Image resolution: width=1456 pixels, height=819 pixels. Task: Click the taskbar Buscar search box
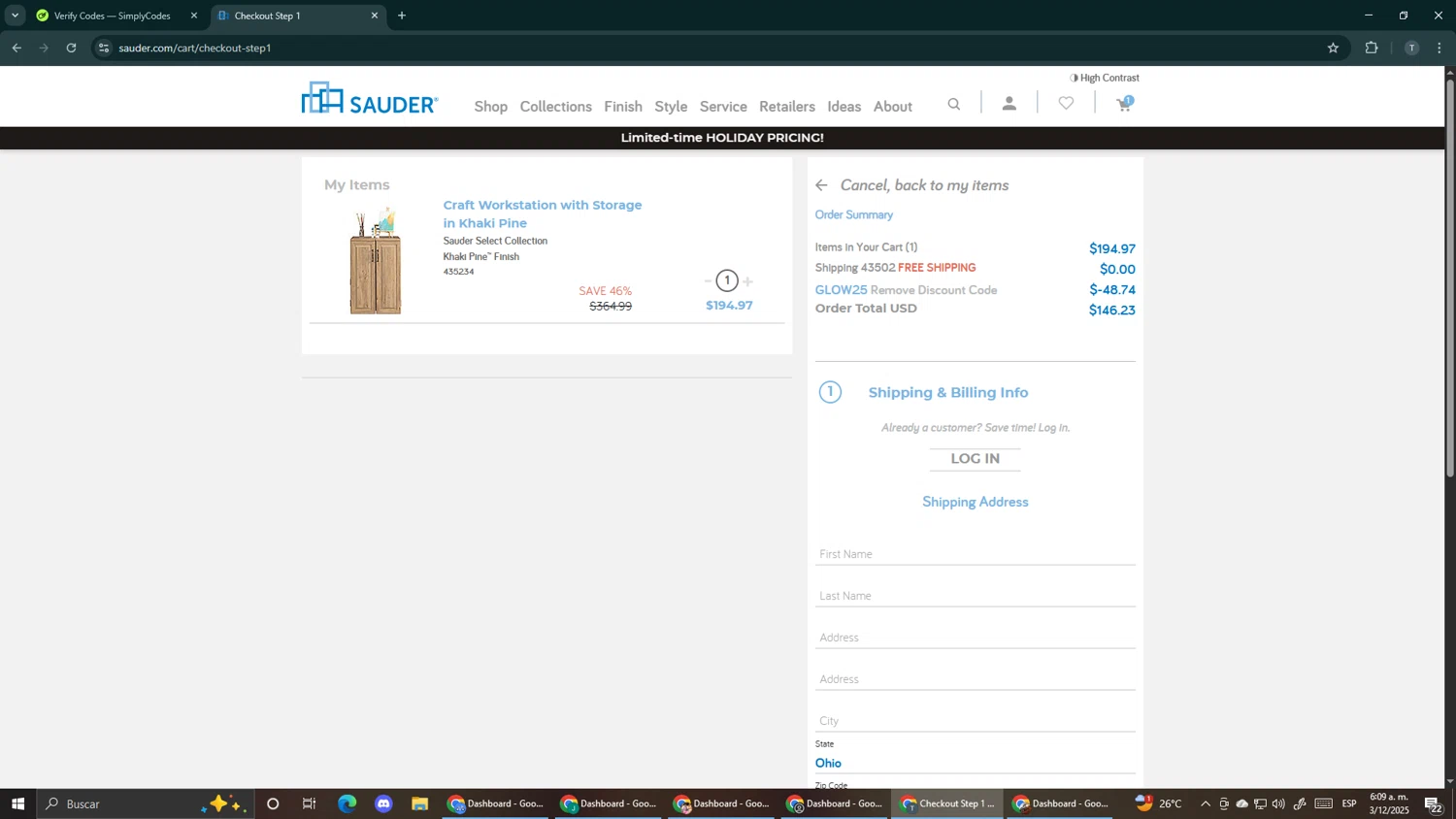tap(146, 803)
